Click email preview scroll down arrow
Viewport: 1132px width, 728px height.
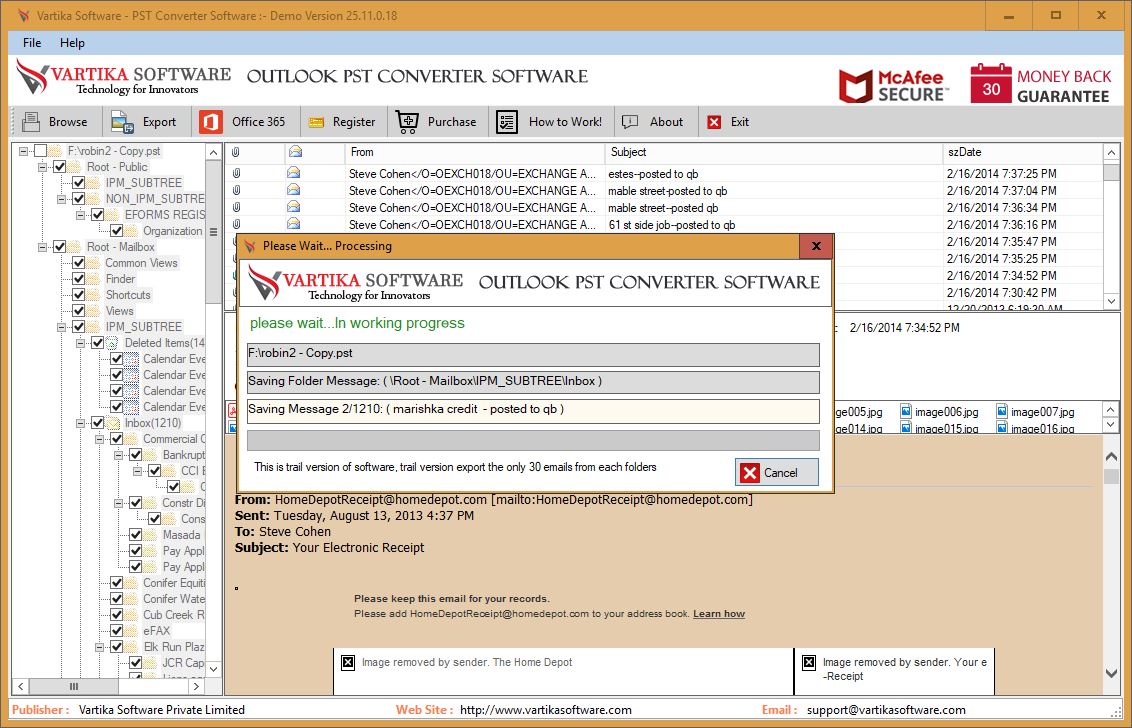1111,673
